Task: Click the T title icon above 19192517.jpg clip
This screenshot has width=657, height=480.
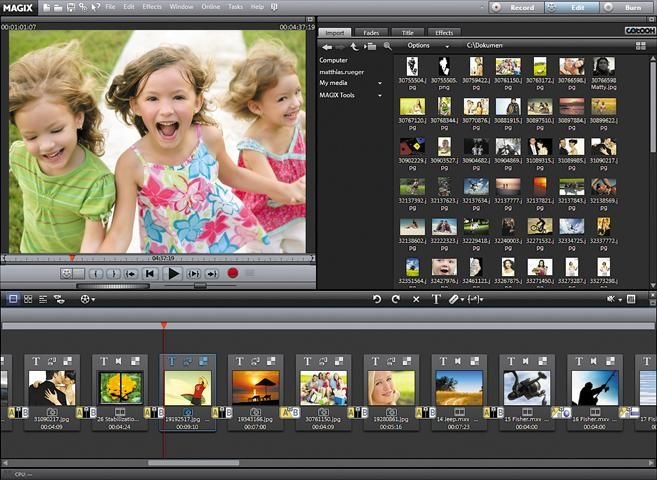Action: (171, 361)
